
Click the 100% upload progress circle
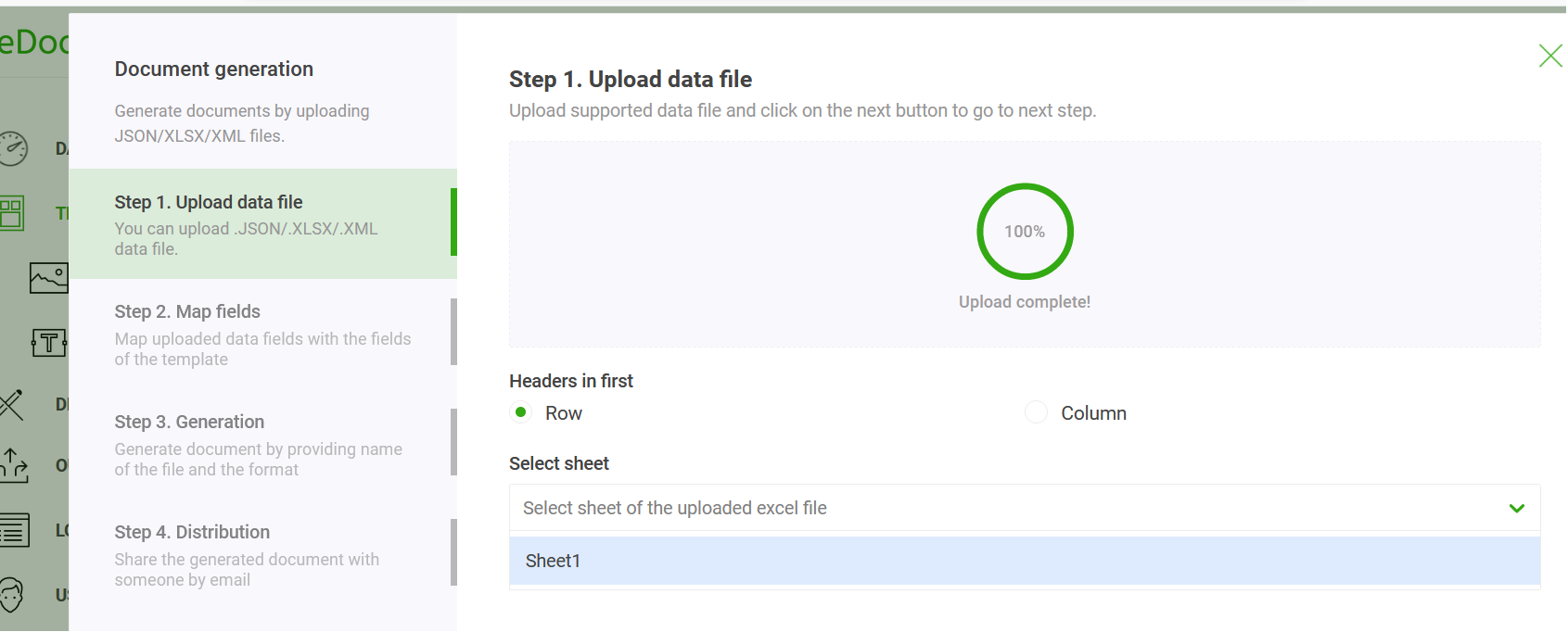tap(1025, 232)
